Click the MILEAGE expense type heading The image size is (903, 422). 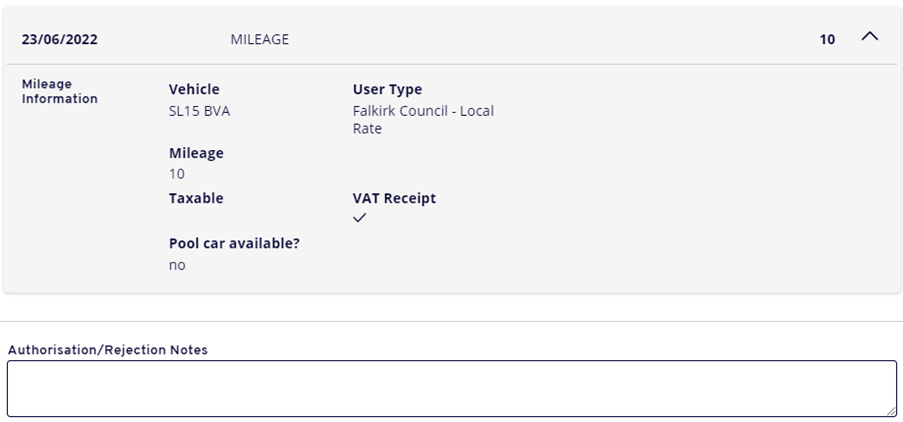pos(259,40)
